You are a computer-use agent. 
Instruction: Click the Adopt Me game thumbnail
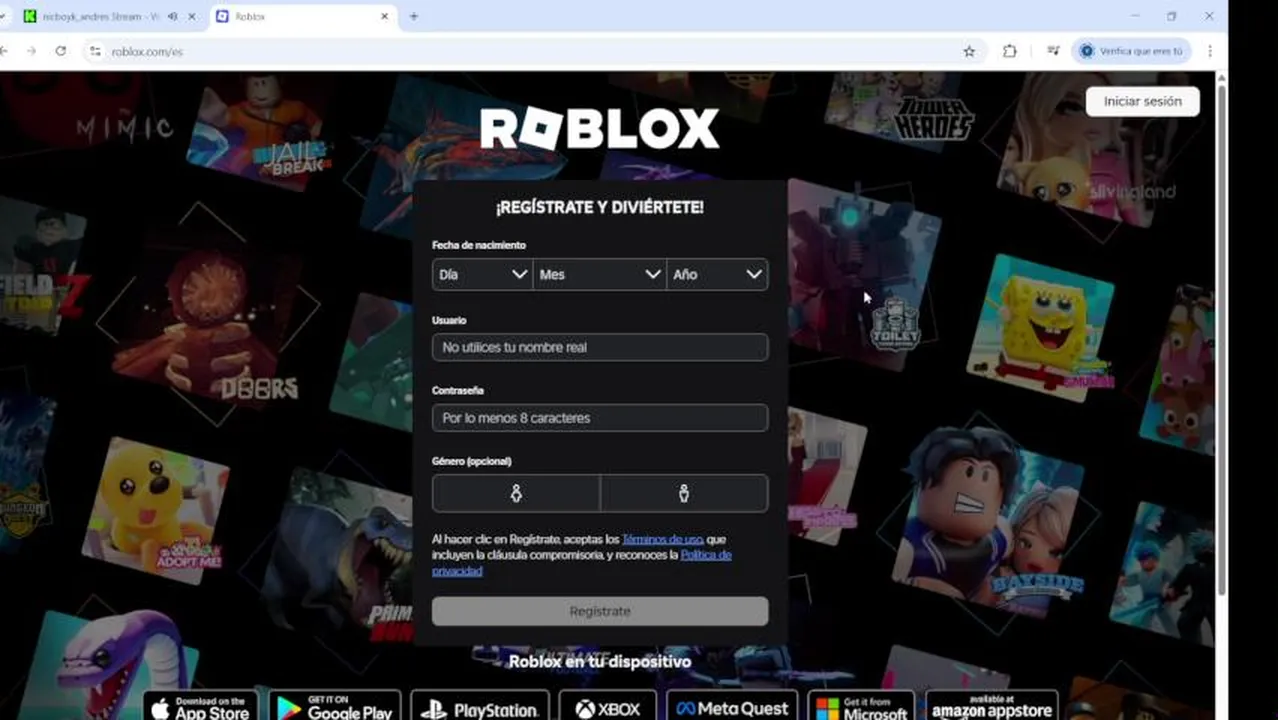(x=155, y=510)
